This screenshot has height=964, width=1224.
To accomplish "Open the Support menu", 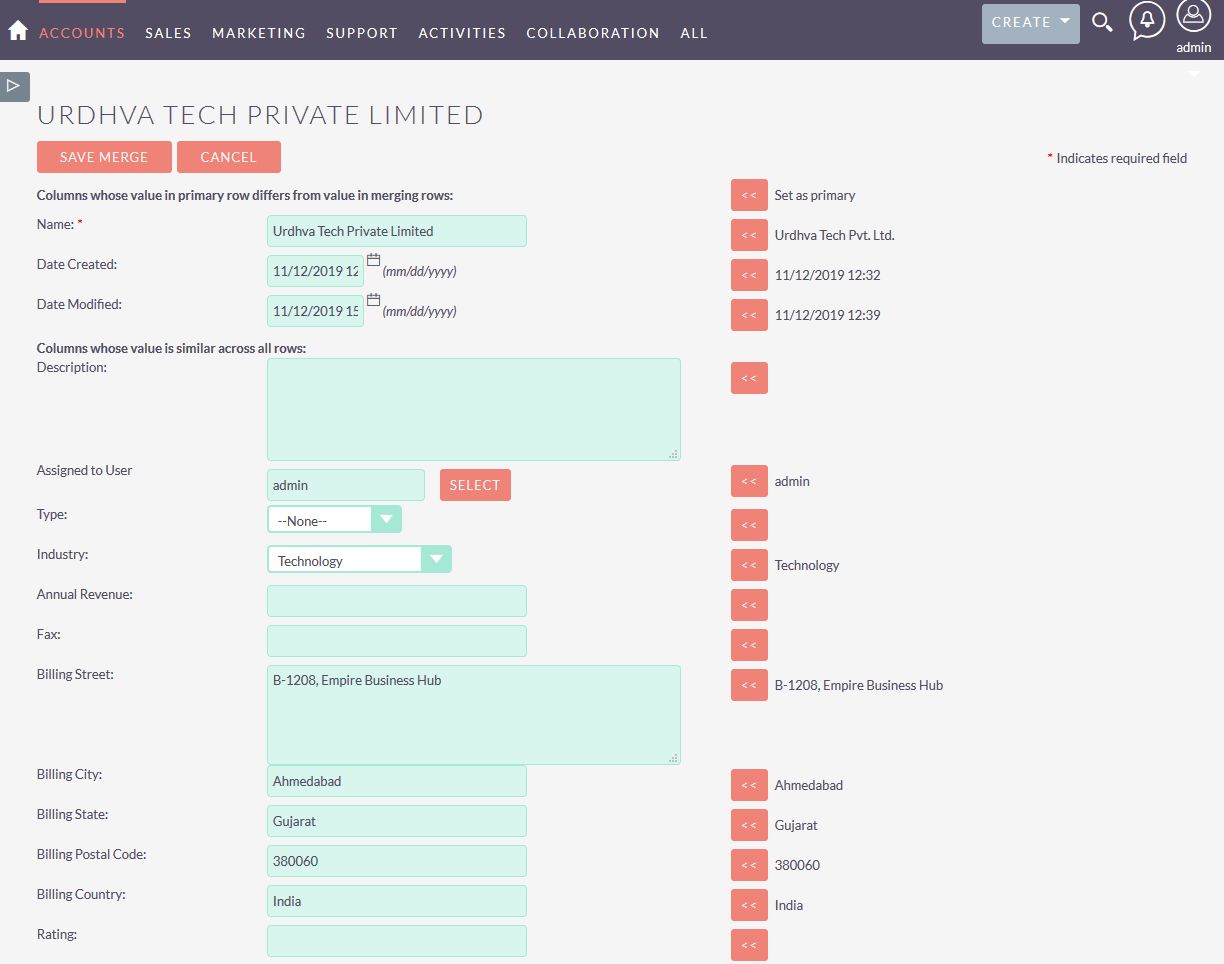I will (x=362, y=33).
